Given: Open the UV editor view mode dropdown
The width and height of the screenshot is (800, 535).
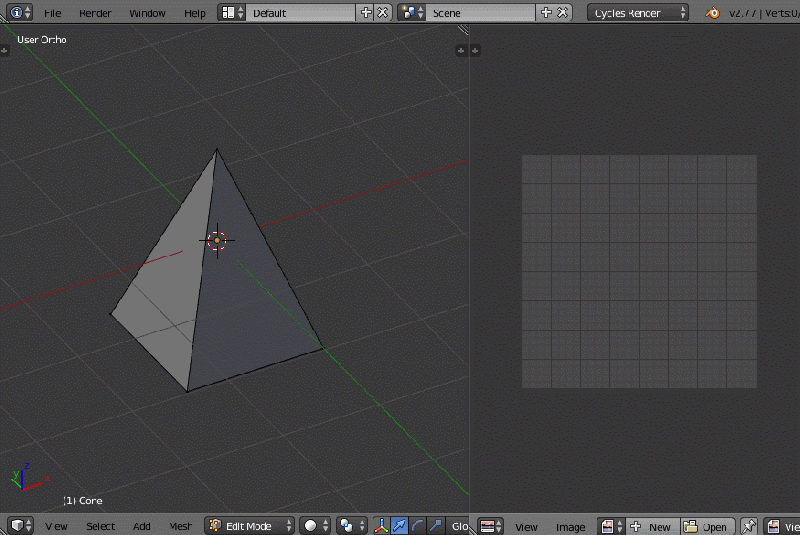Looking at the screenshot, I should 781,526.
